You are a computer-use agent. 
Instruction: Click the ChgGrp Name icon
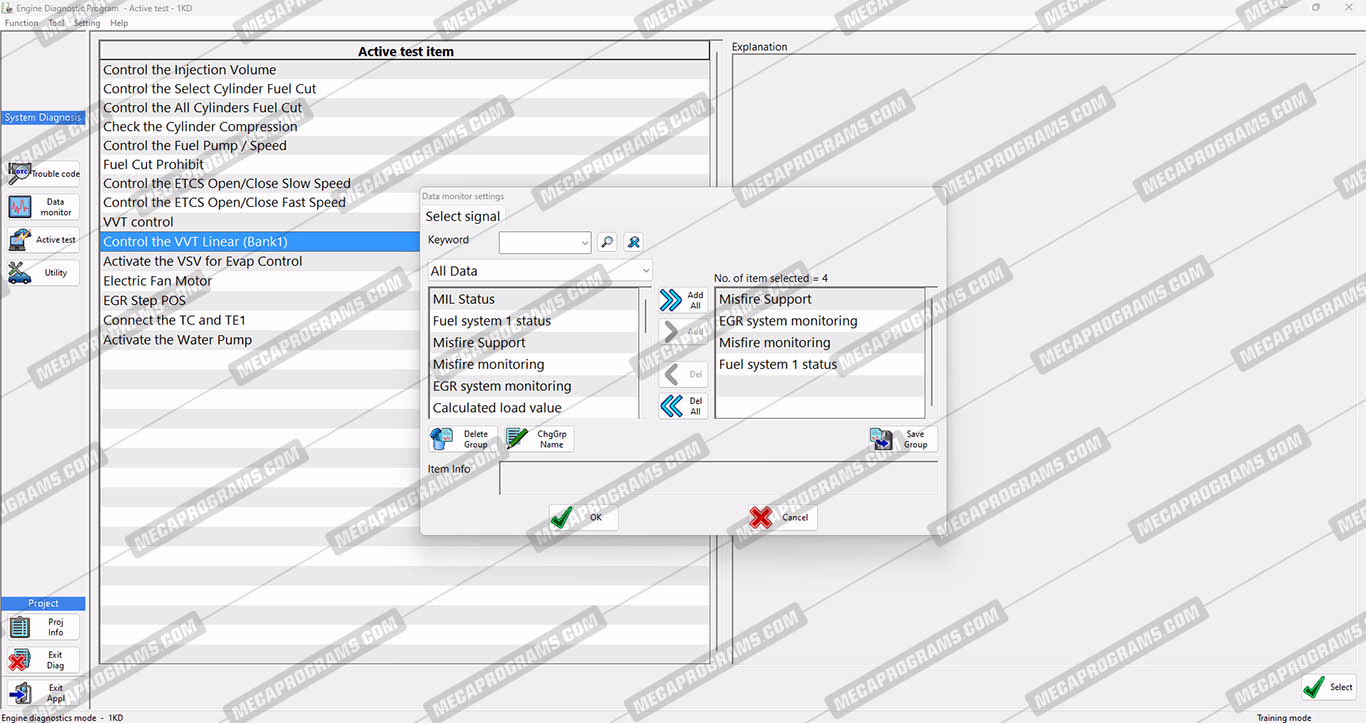(538, 440)
